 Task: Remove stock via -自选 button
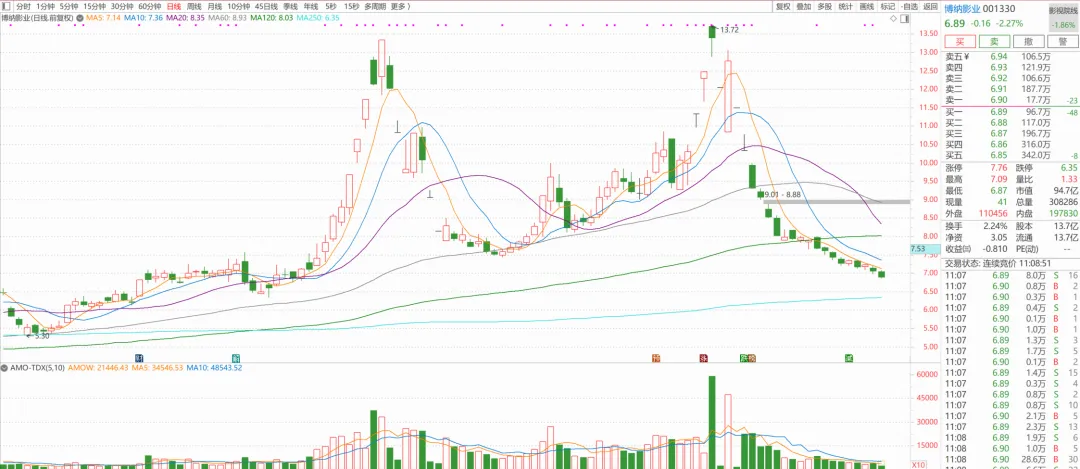[x=909, y=6]
